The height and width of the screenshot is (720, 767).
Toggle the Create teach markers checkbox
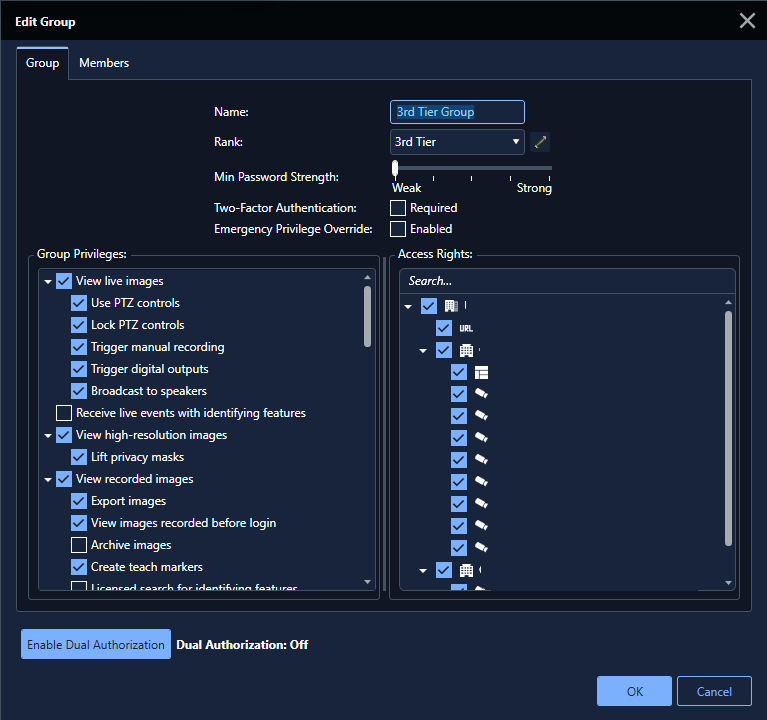(79, 567)
